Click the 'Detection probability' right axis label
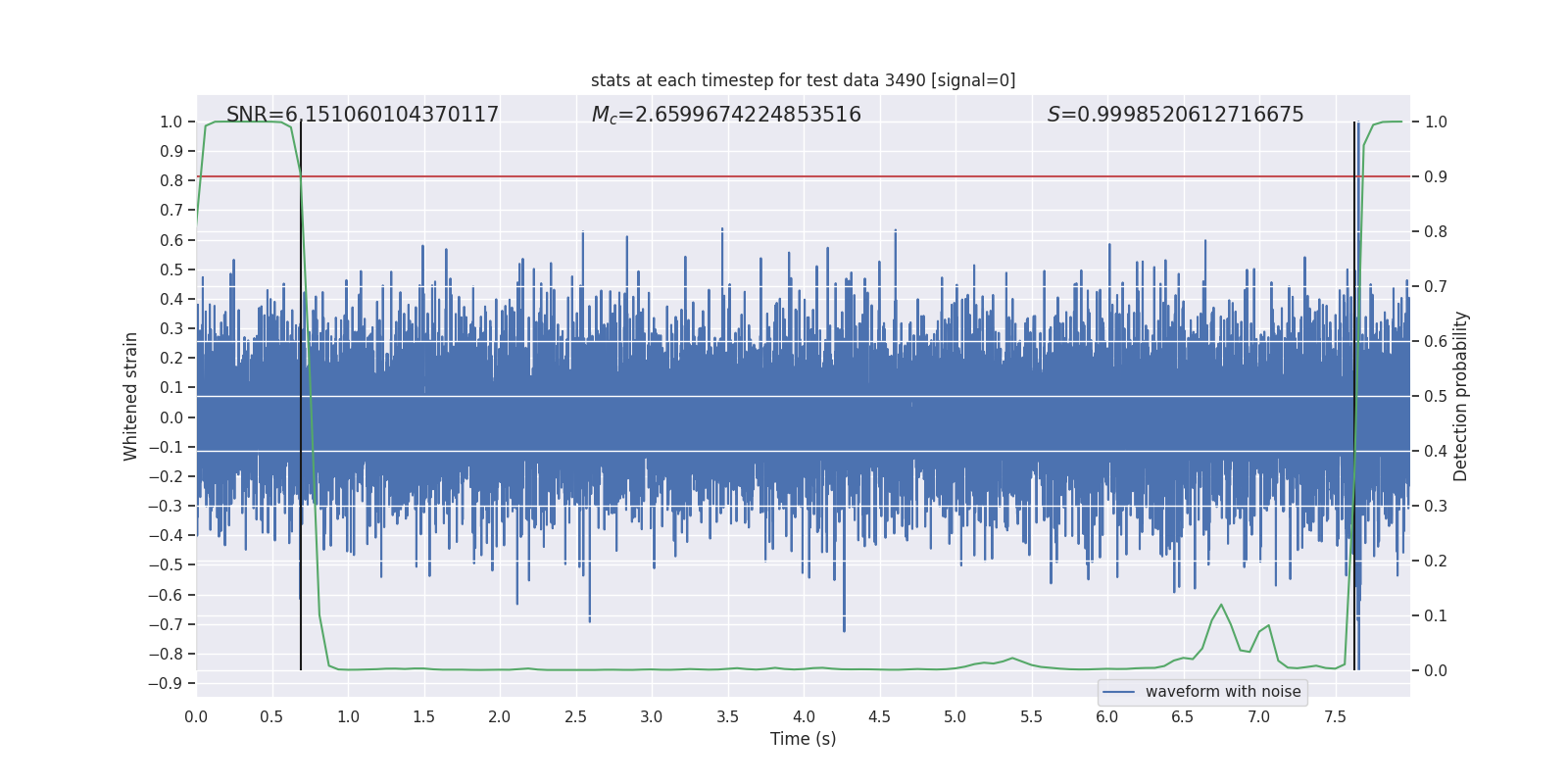Image resolution: width=1568 pixels, height=784 pixels. pos(1460,396)
